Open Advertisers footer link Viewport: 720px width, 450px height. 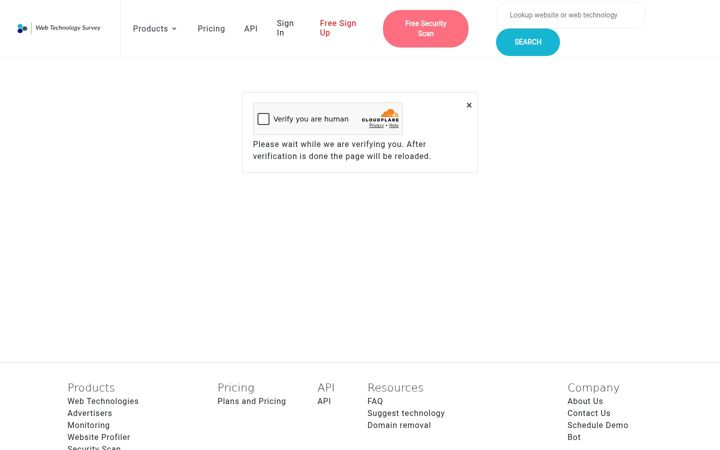tap(90, 413)
